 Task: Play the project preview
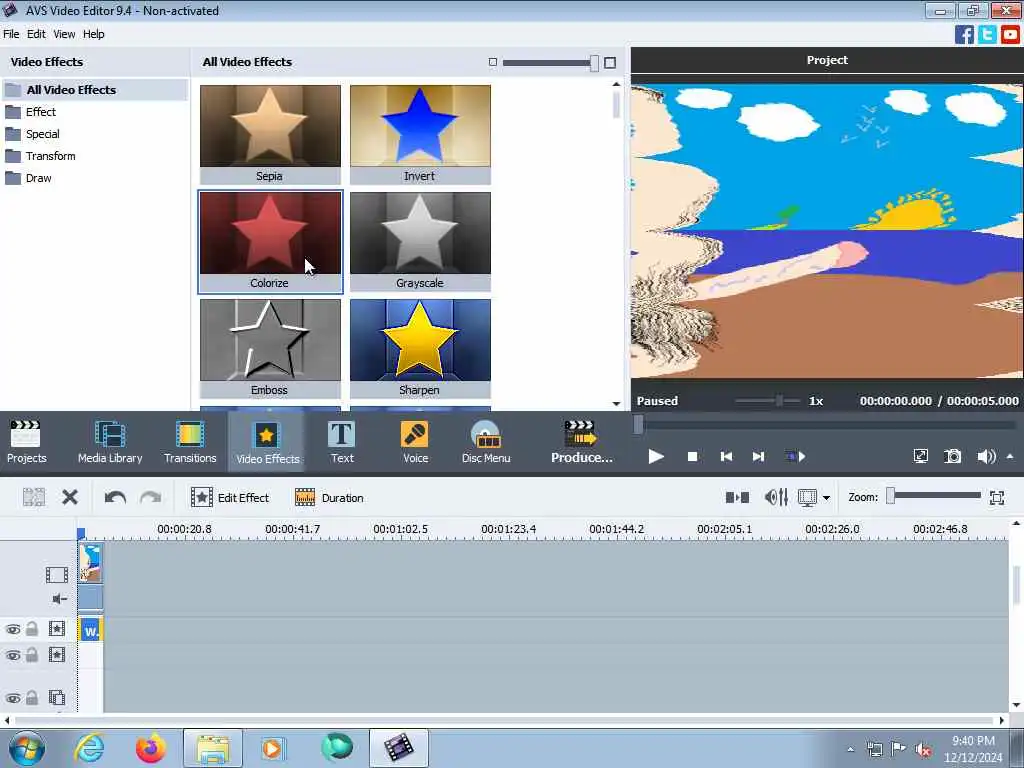pos(656,456)
